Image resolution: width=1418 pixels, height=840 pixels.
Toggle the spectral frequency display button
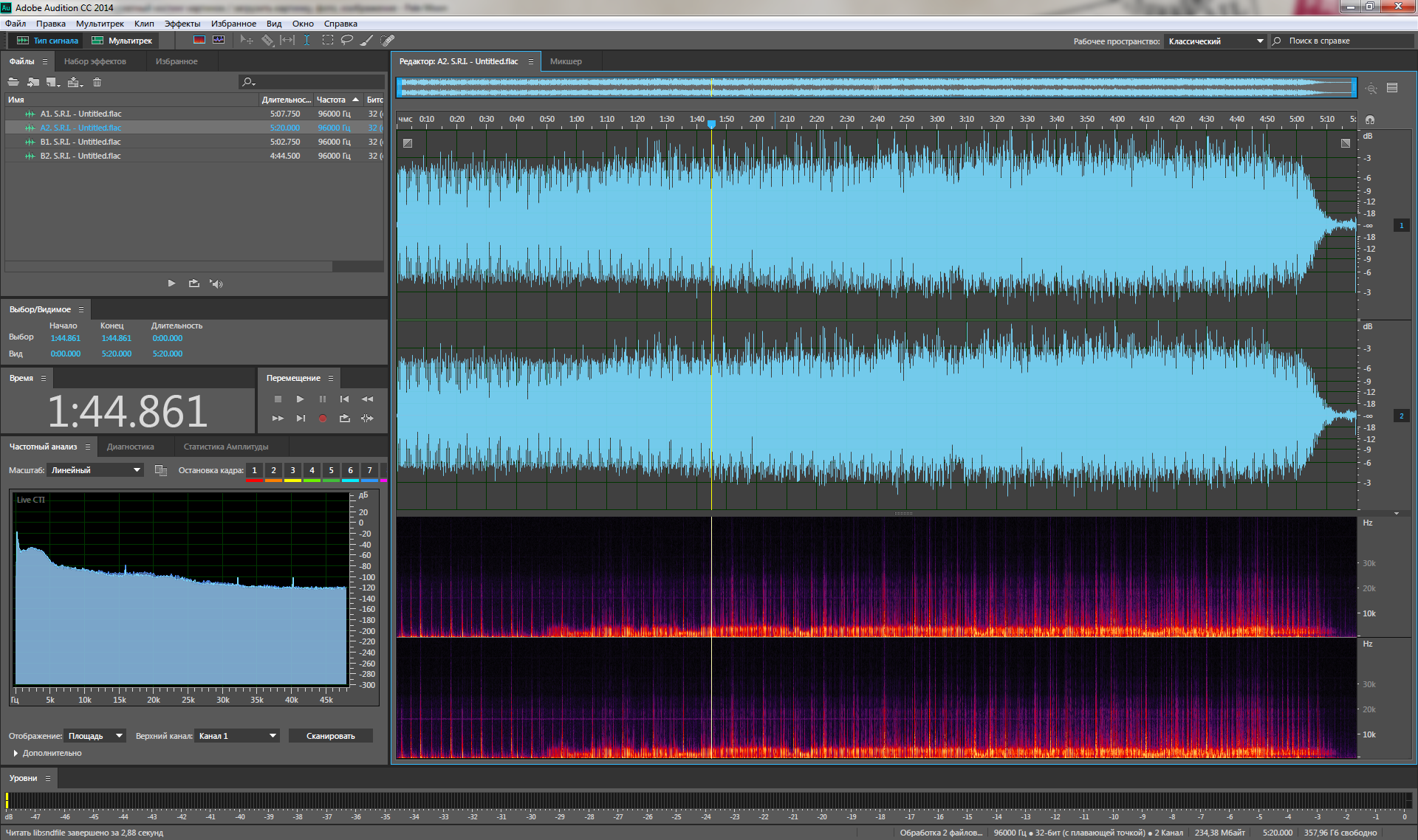tap(199, 41)
